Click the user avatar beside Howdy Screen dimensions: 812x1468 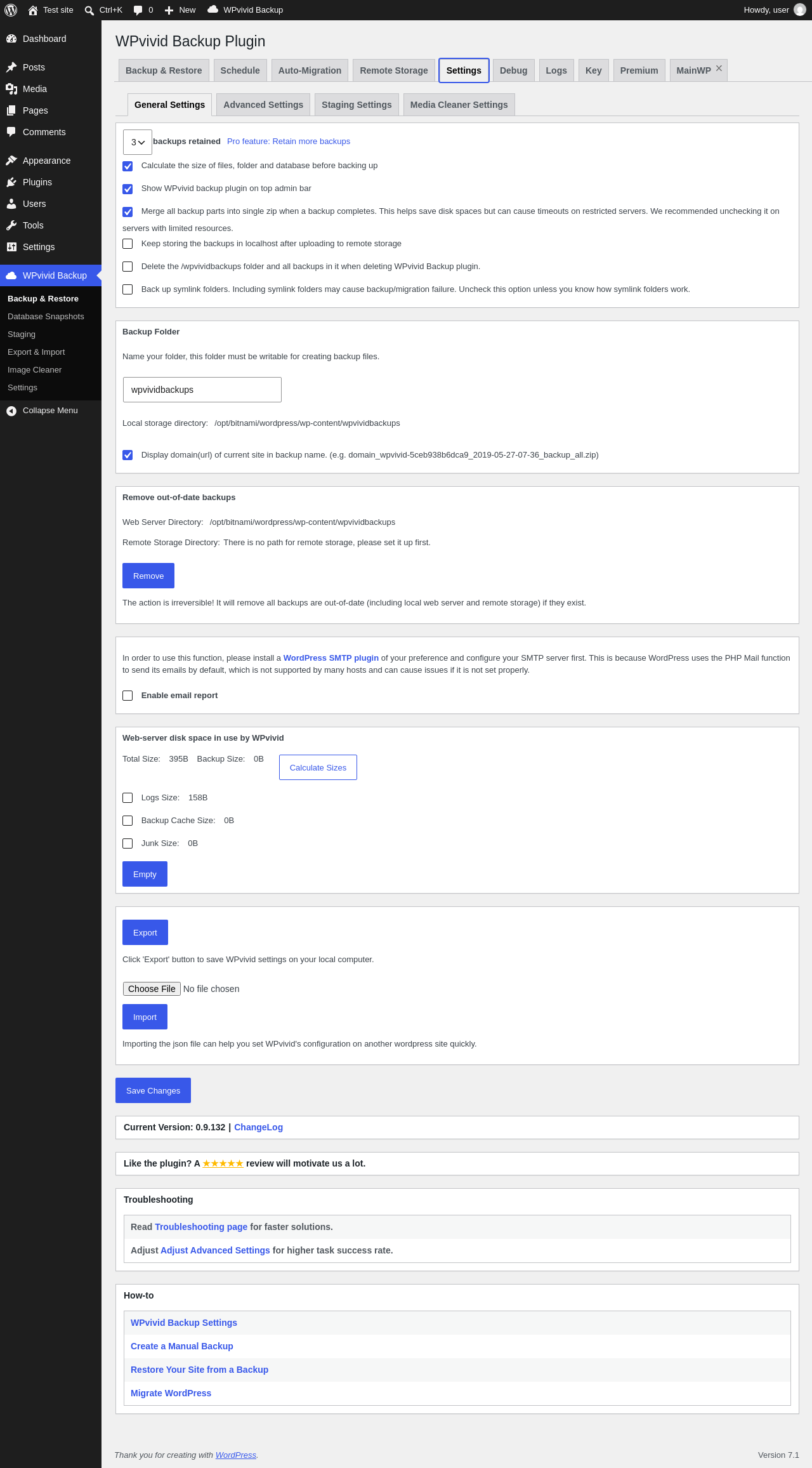click(x=800, y=10)
